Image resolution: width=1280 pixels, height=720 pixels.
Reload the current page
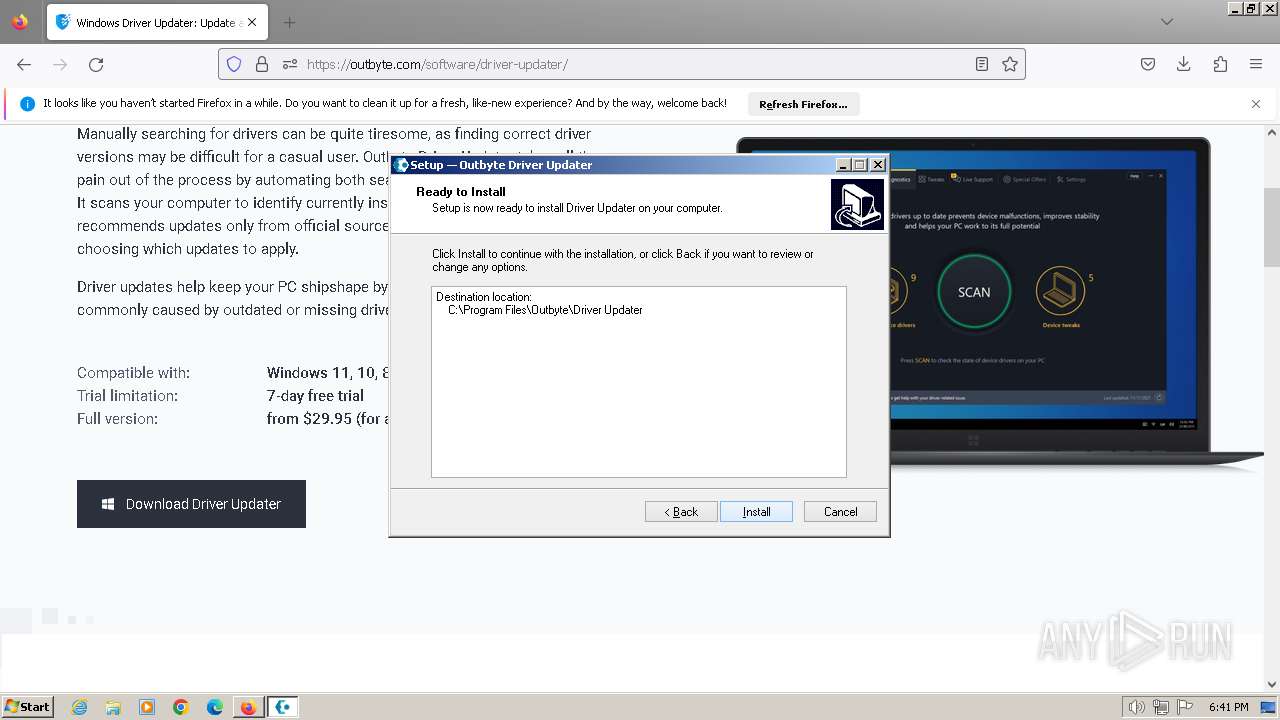[96, 64]
